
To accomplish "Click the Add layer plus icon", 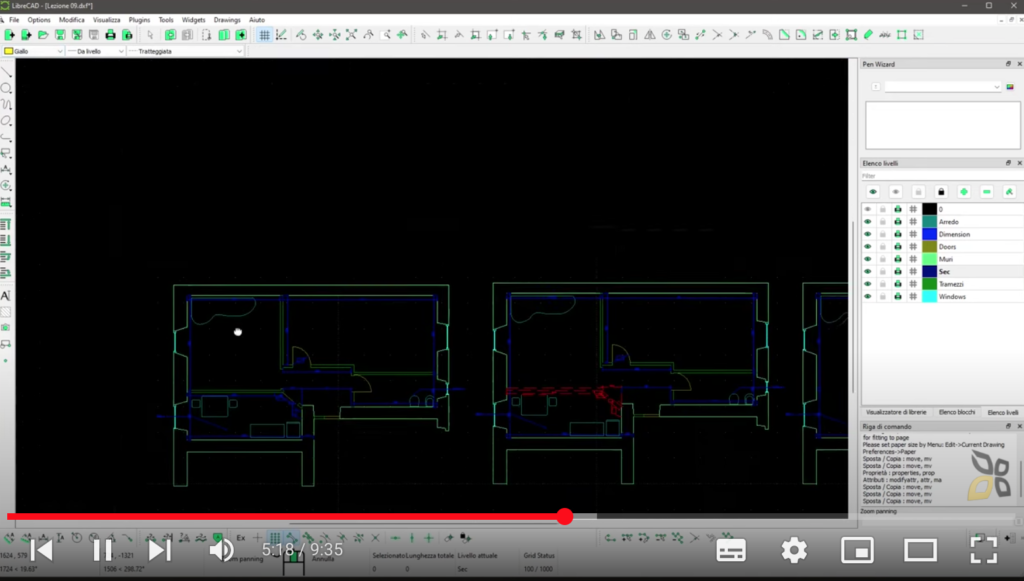I will point(964,192).
